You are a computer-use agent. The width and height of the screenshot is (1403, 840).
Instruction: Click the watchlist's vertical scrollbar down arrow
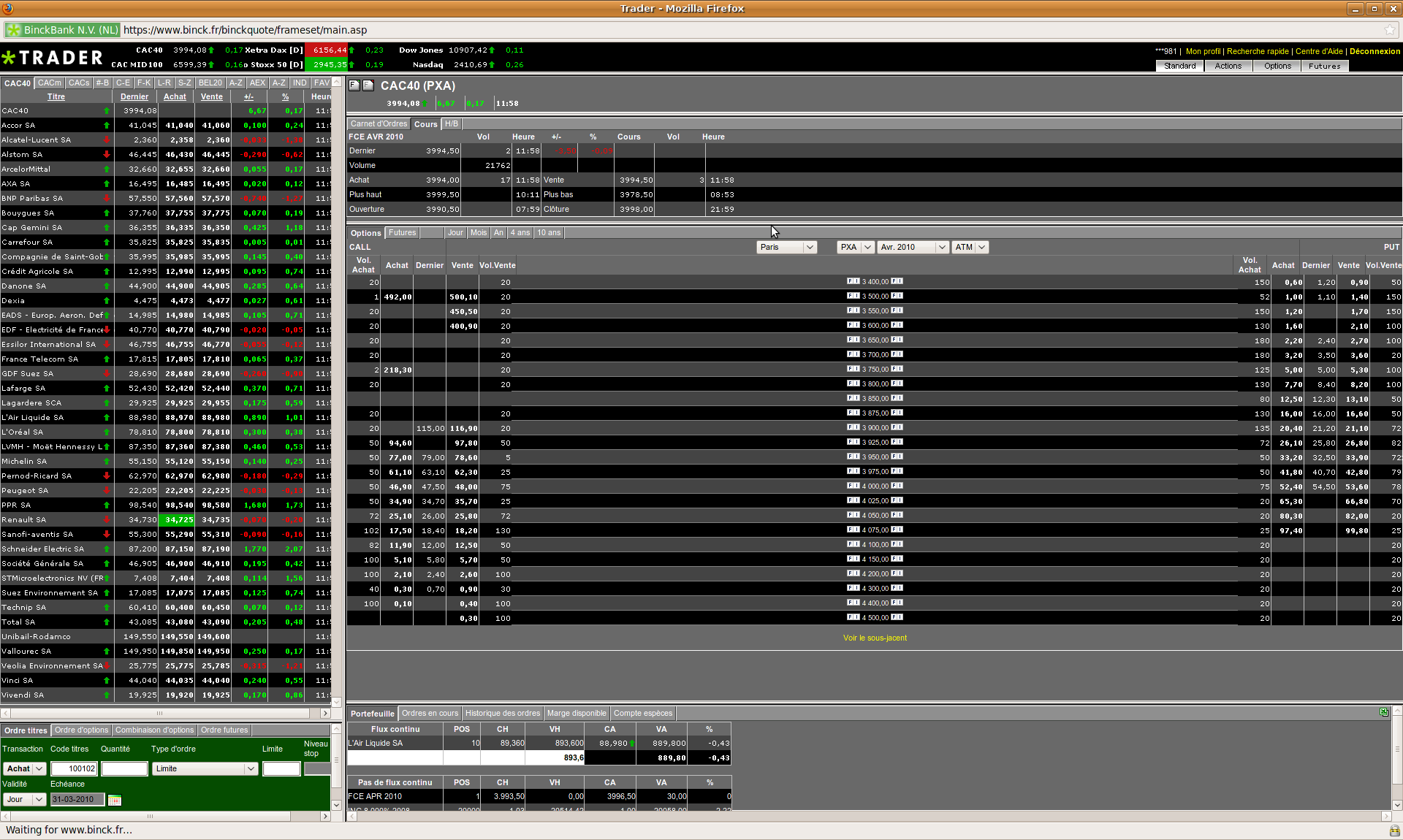tap(337, 702)
